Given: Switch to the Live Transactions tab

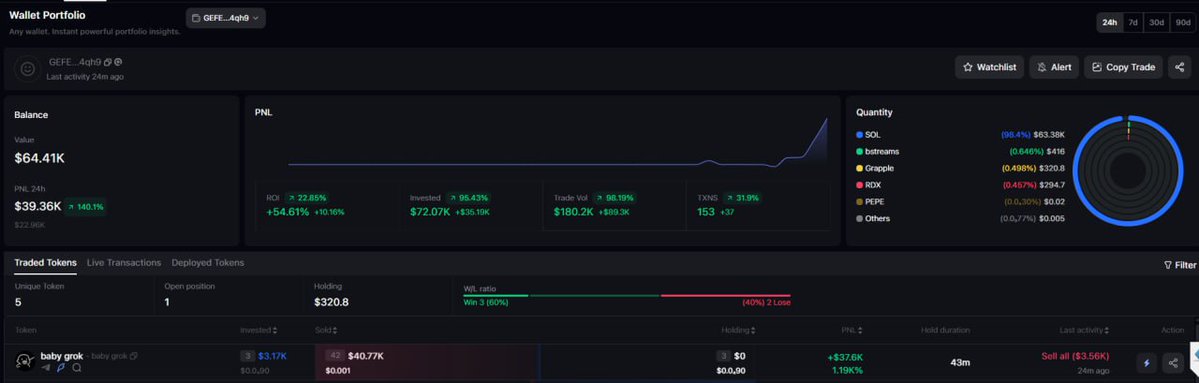Looking at the screenshot, I should coord(124,262).
